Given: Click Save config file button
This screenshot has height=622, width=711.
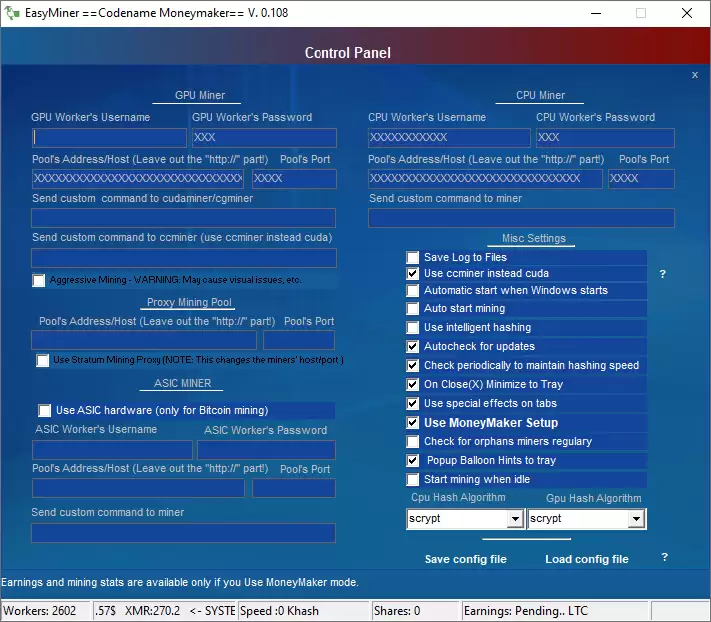Looking at the screenshot, I should (465, 559).
